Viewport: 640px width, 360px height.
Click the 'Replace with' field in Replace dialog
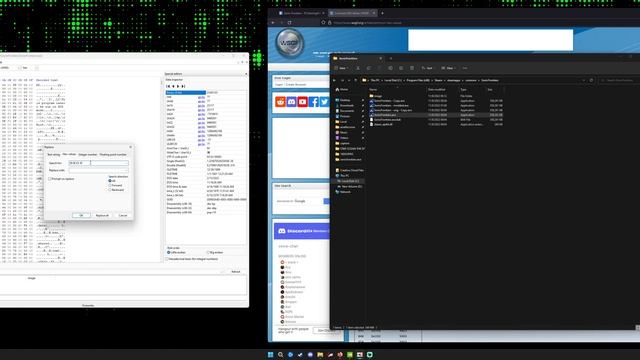[x=98, y=170]
